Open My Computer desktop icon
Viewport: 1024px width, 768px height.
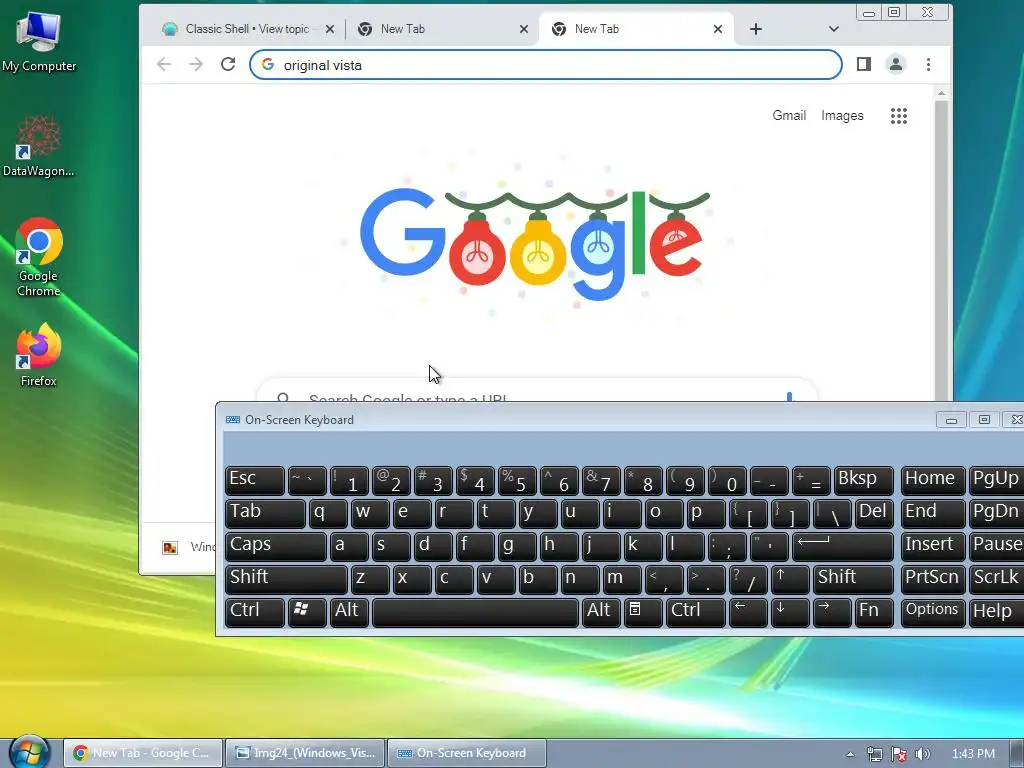[x=39, y=41]
